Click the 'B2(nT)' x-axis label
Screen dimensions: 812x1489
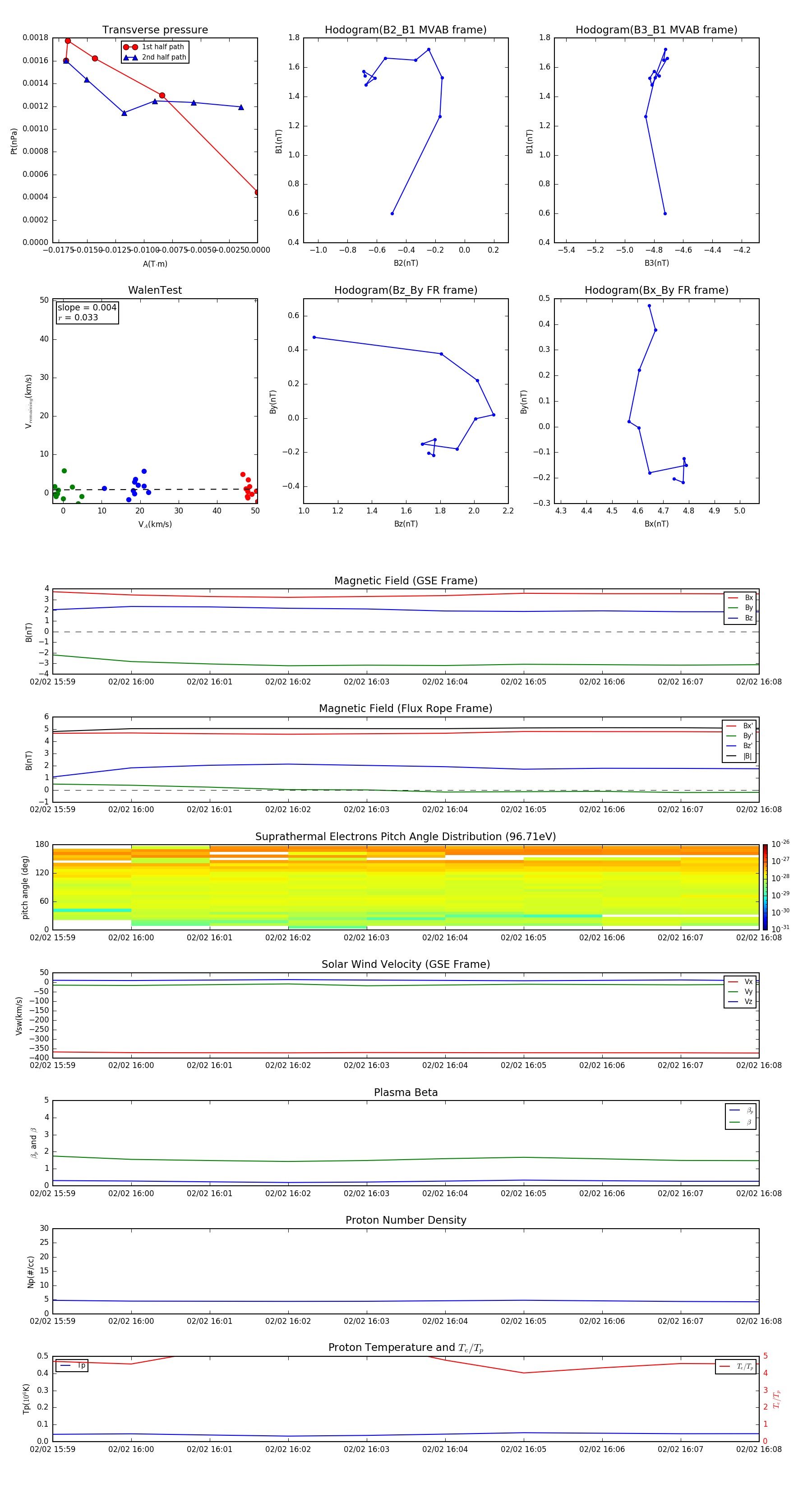tap(406, 263)
